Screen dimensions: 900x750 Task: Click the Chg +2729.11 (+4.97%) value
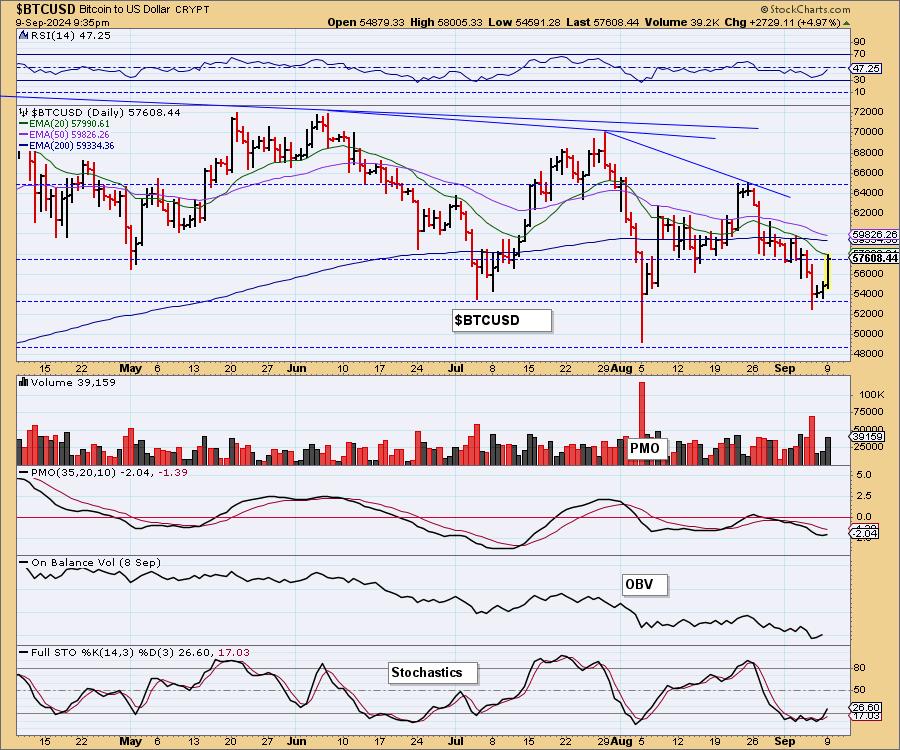783,22
